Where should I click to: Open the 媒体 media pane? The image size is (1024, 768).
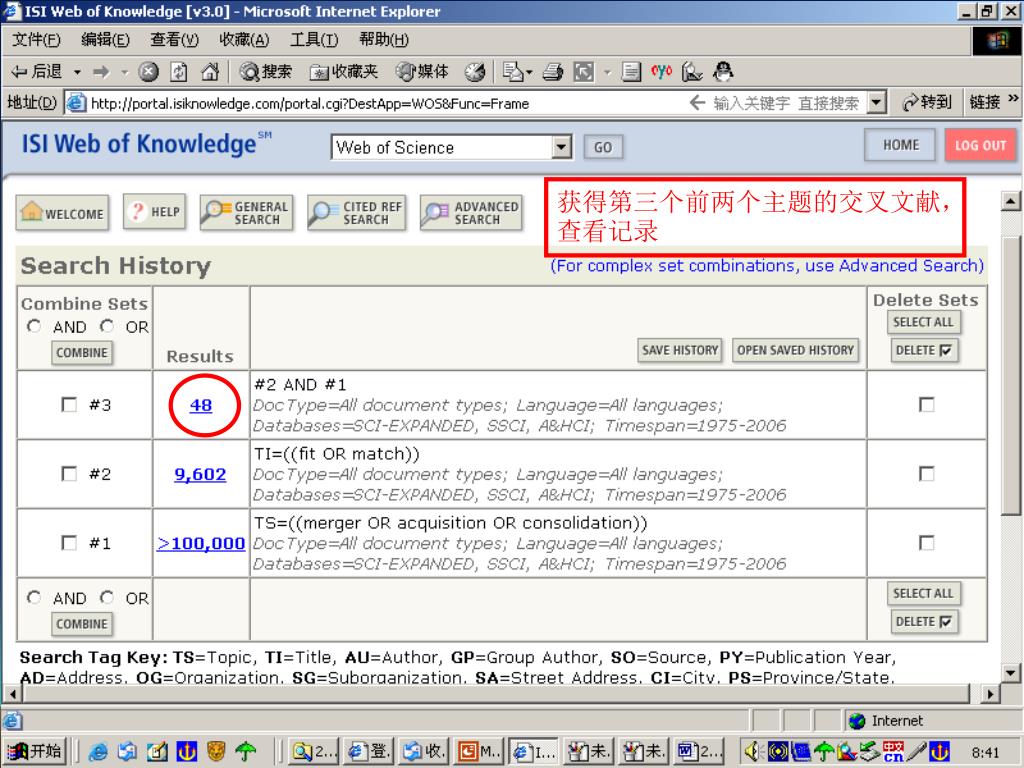[423, 72]
